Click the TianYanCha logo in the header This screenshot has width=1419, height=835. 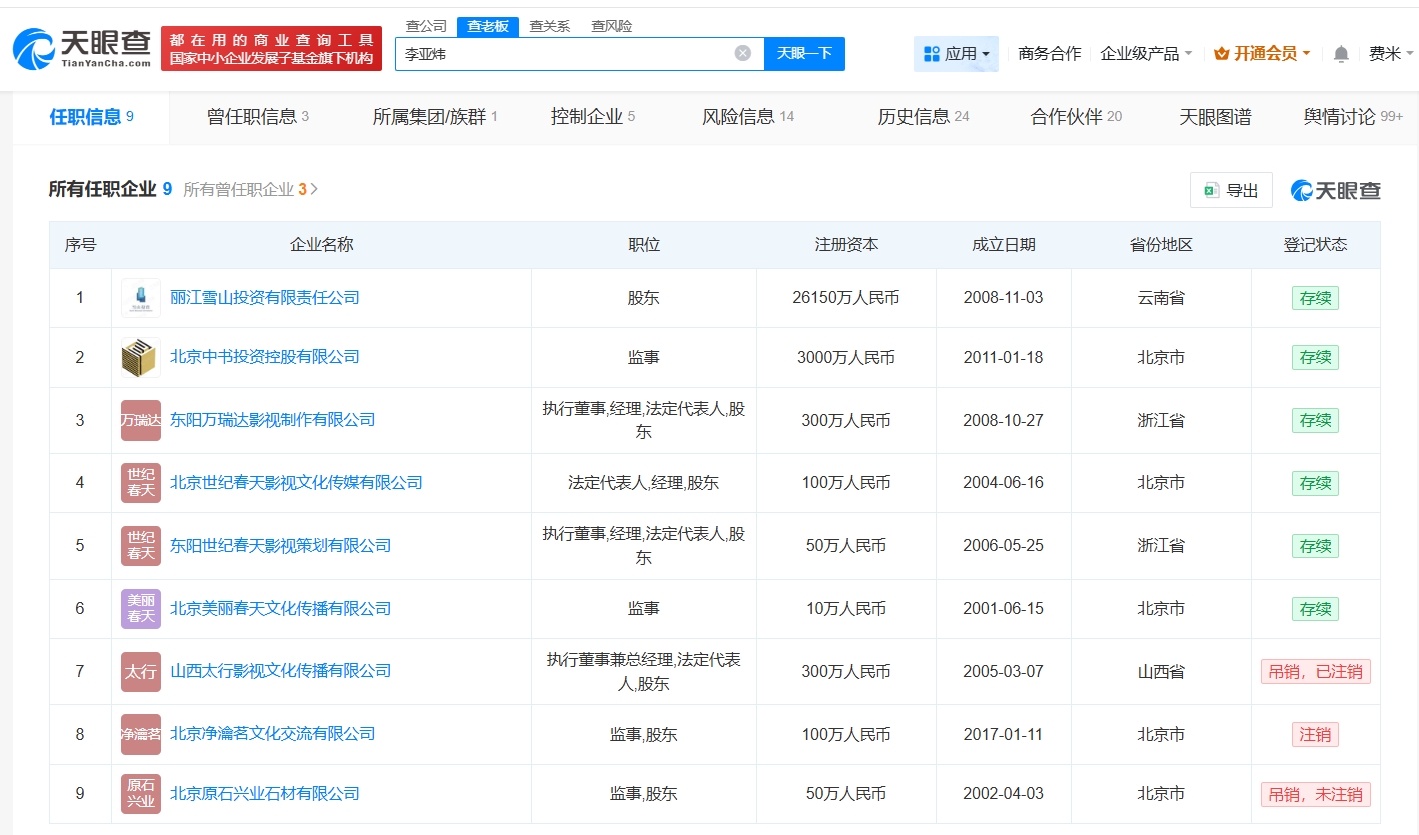coord(82,47)
